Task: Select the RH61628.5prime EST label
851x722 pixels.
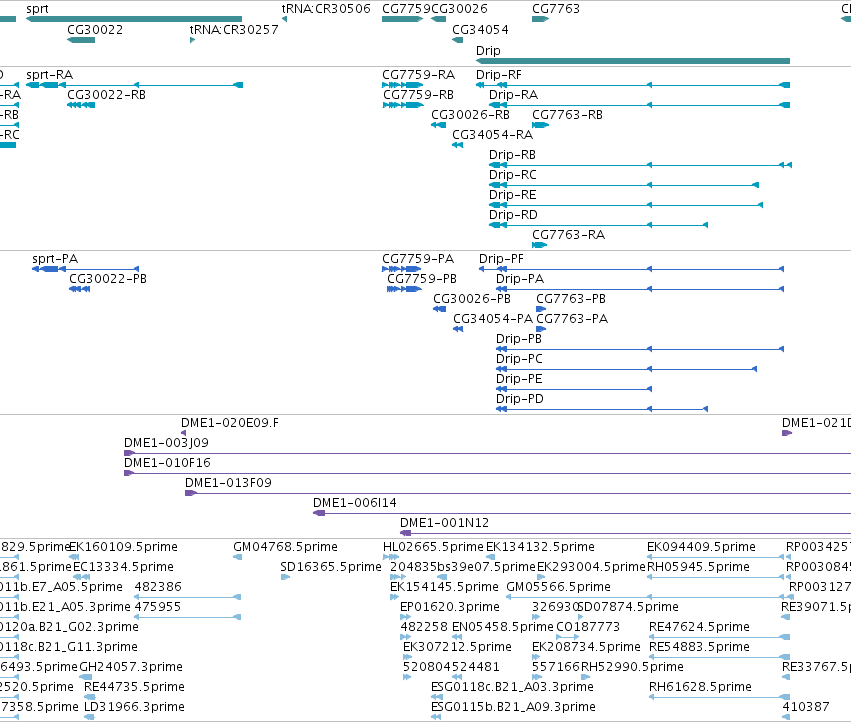Action: (700, 687)
